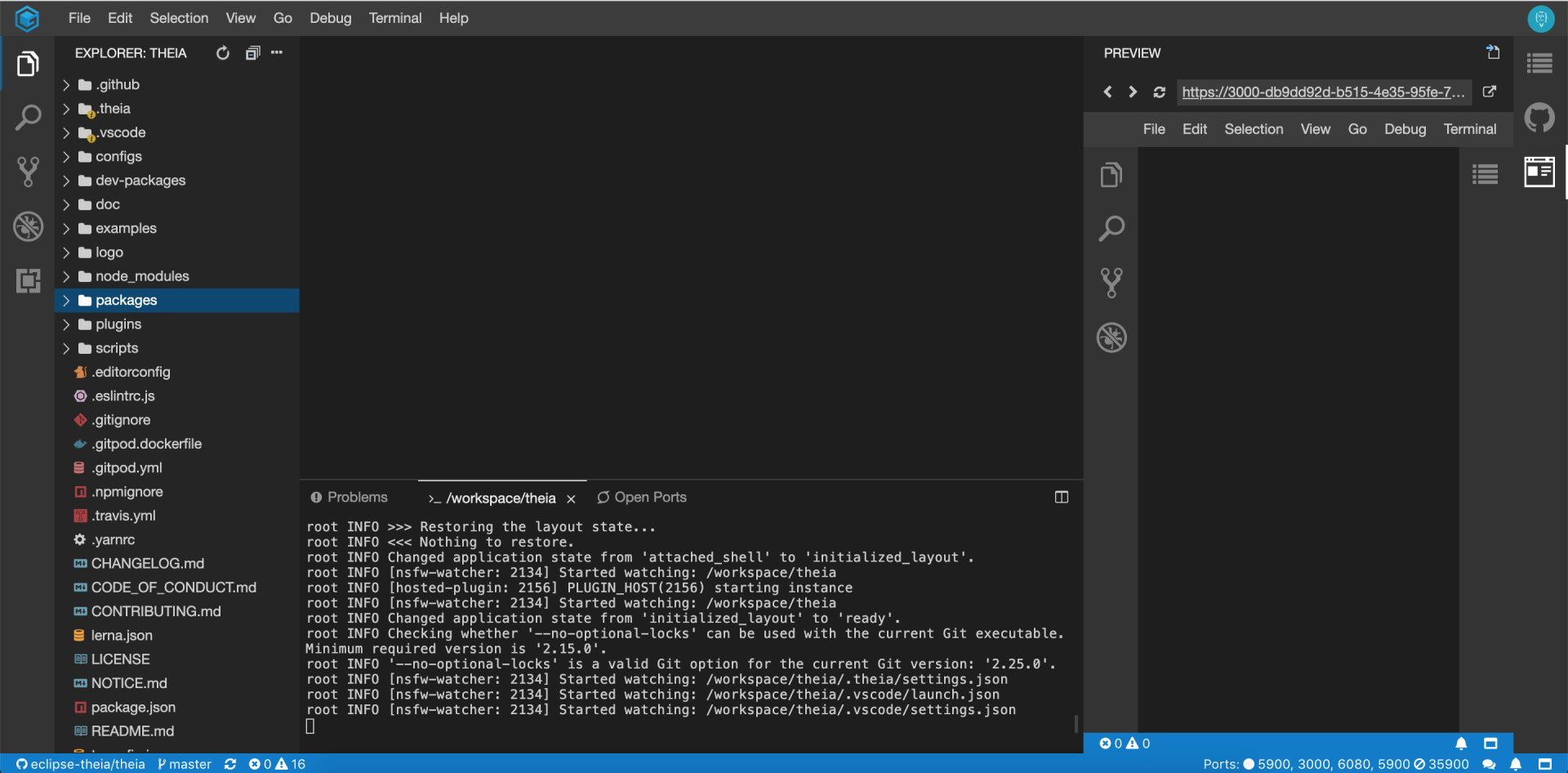Open preview URL in external window

tap(1490, 92)
